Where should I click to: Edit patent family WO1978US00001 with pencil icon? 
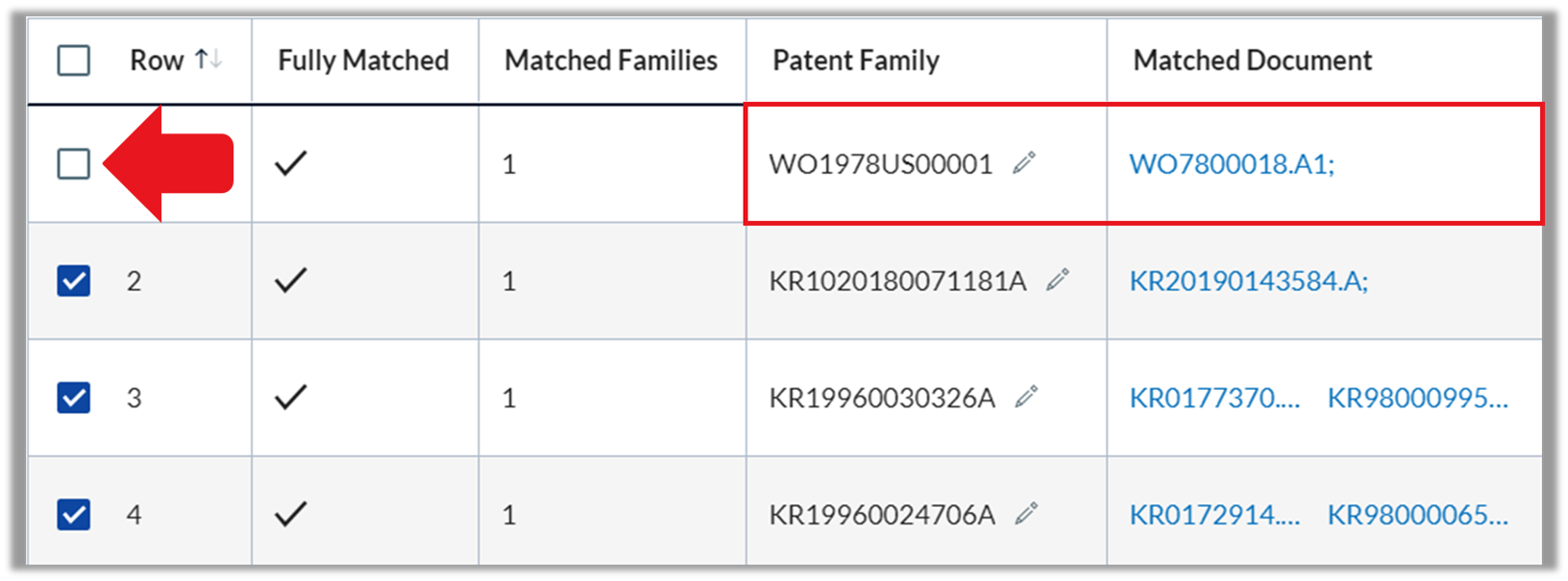(x=1024, y=163)
